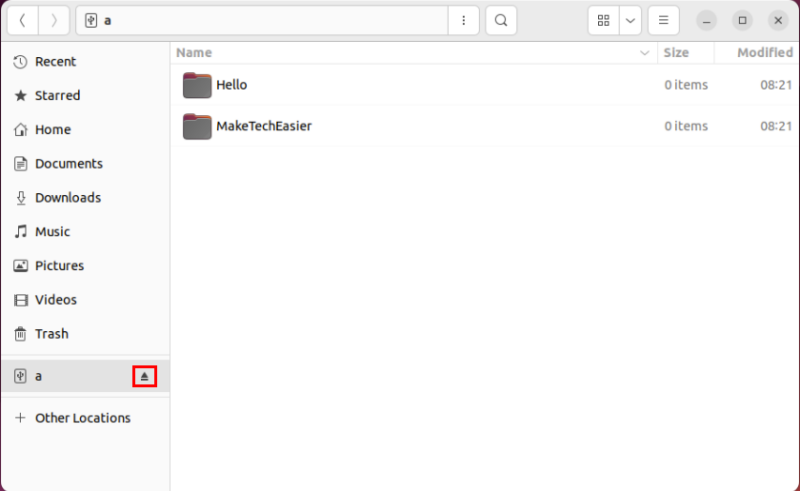800x491 pixels.
Task: Toggle sort order chevron in Name header
Action: tap(644, 53)
